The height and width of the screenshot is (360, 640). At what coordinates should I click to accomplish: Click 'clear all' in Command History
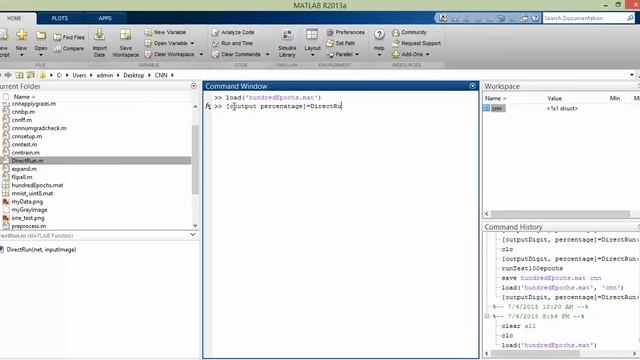coord(518,326)
